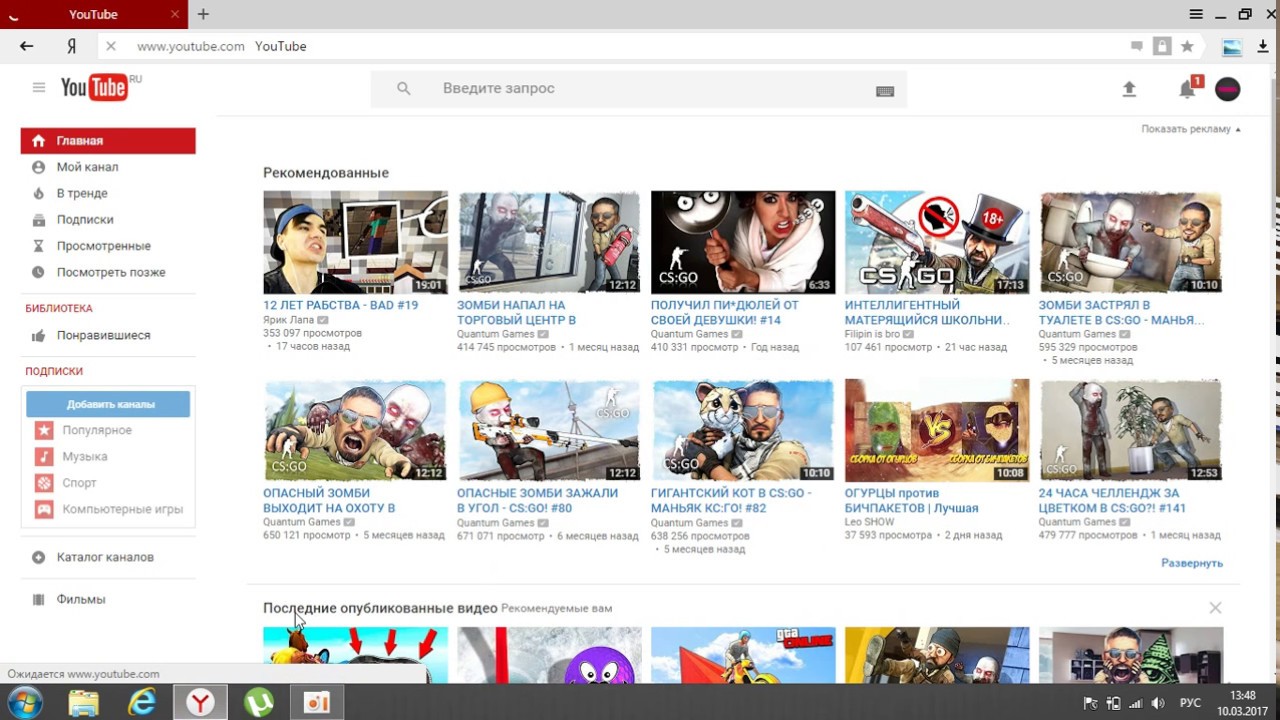Viewport: 1280px width, 720px height.
Task: Click the Добавить каналы button
Action: point(108,404)
